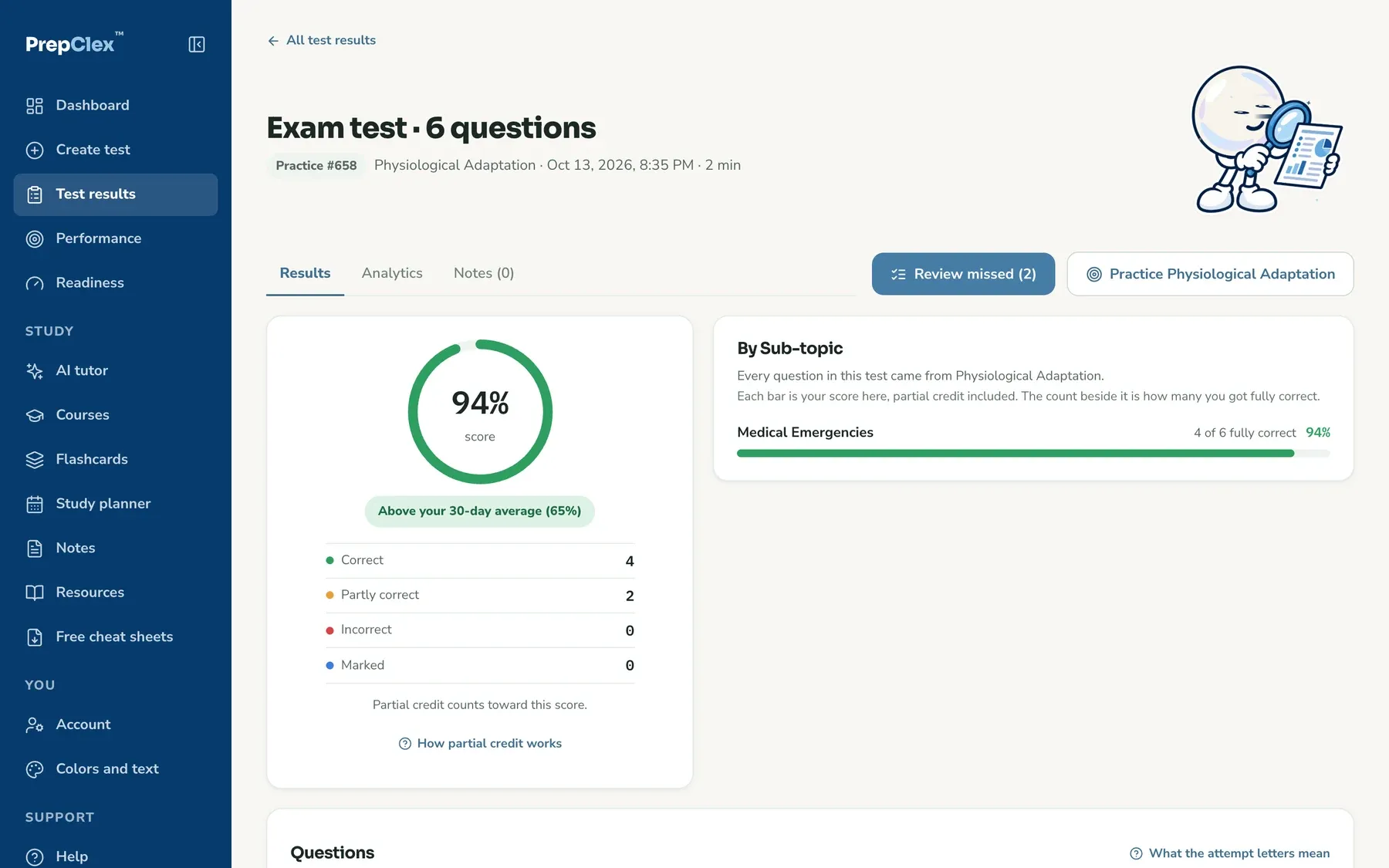Go back to All test results
The image size is (1389, 868).
coord(322,40)
